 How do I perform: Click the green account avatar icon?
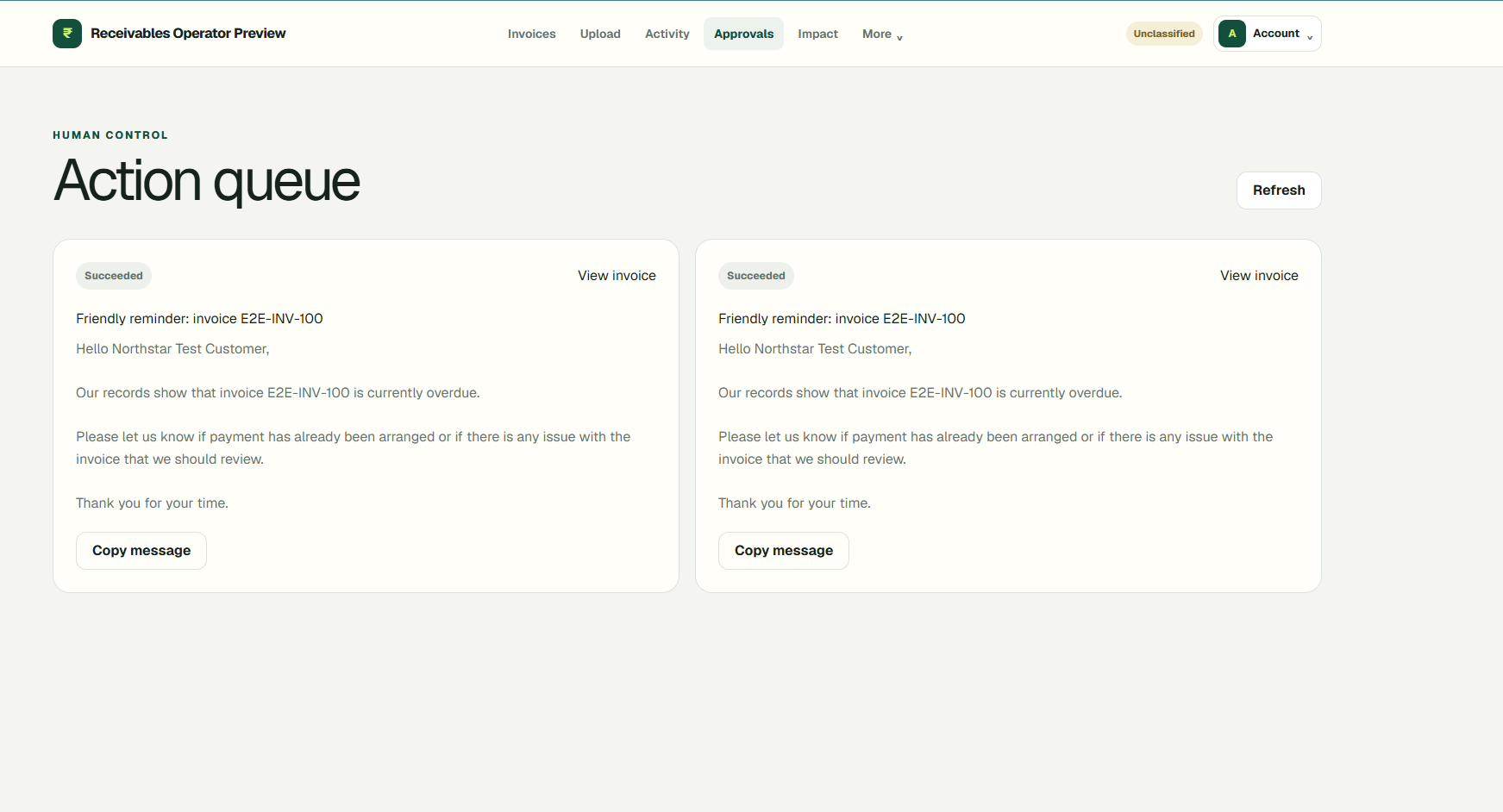[x=1232, y=34]
